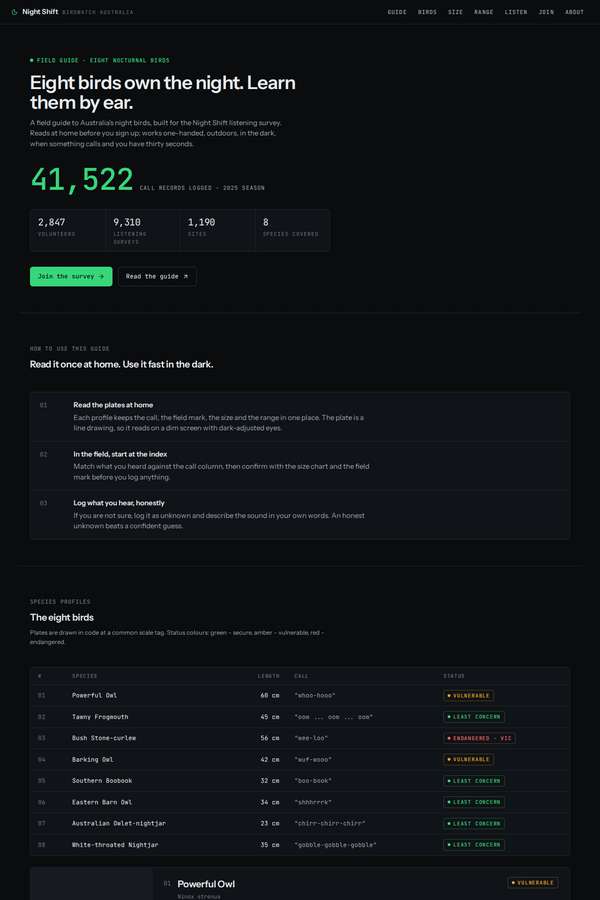Select the White-throated Nightjar row name
The height and width of the screenshot is (900, 600).
tap(115, 845)
